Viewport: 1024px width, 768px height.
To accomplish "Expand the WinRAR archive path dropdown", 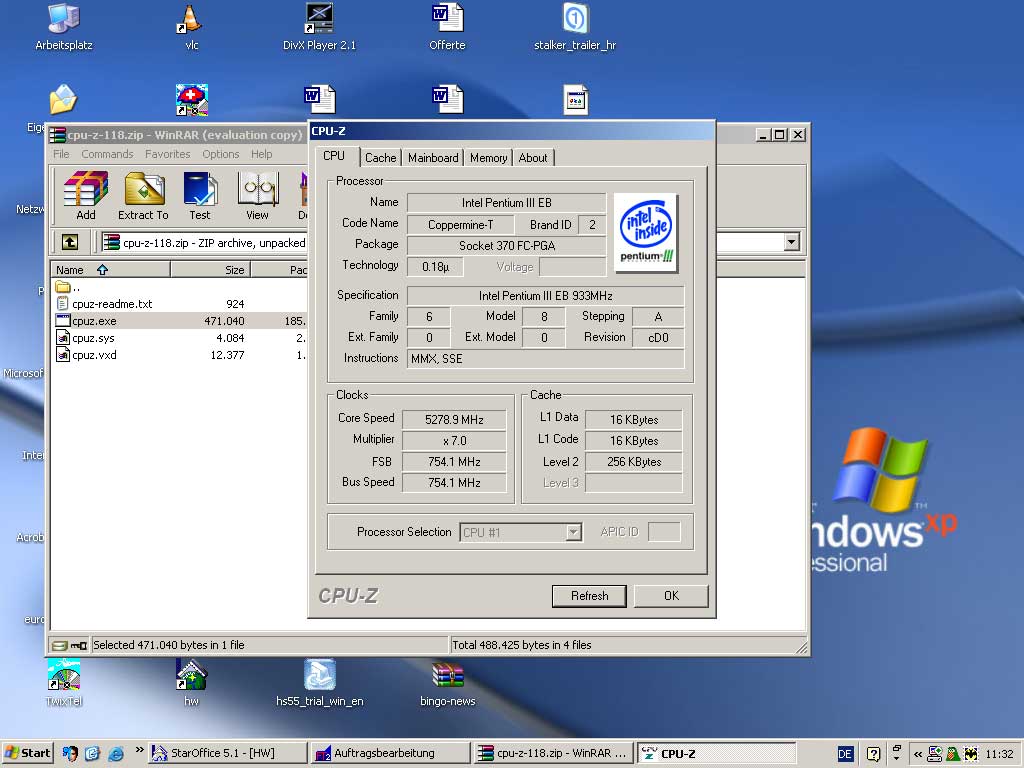I will point(792,242).
